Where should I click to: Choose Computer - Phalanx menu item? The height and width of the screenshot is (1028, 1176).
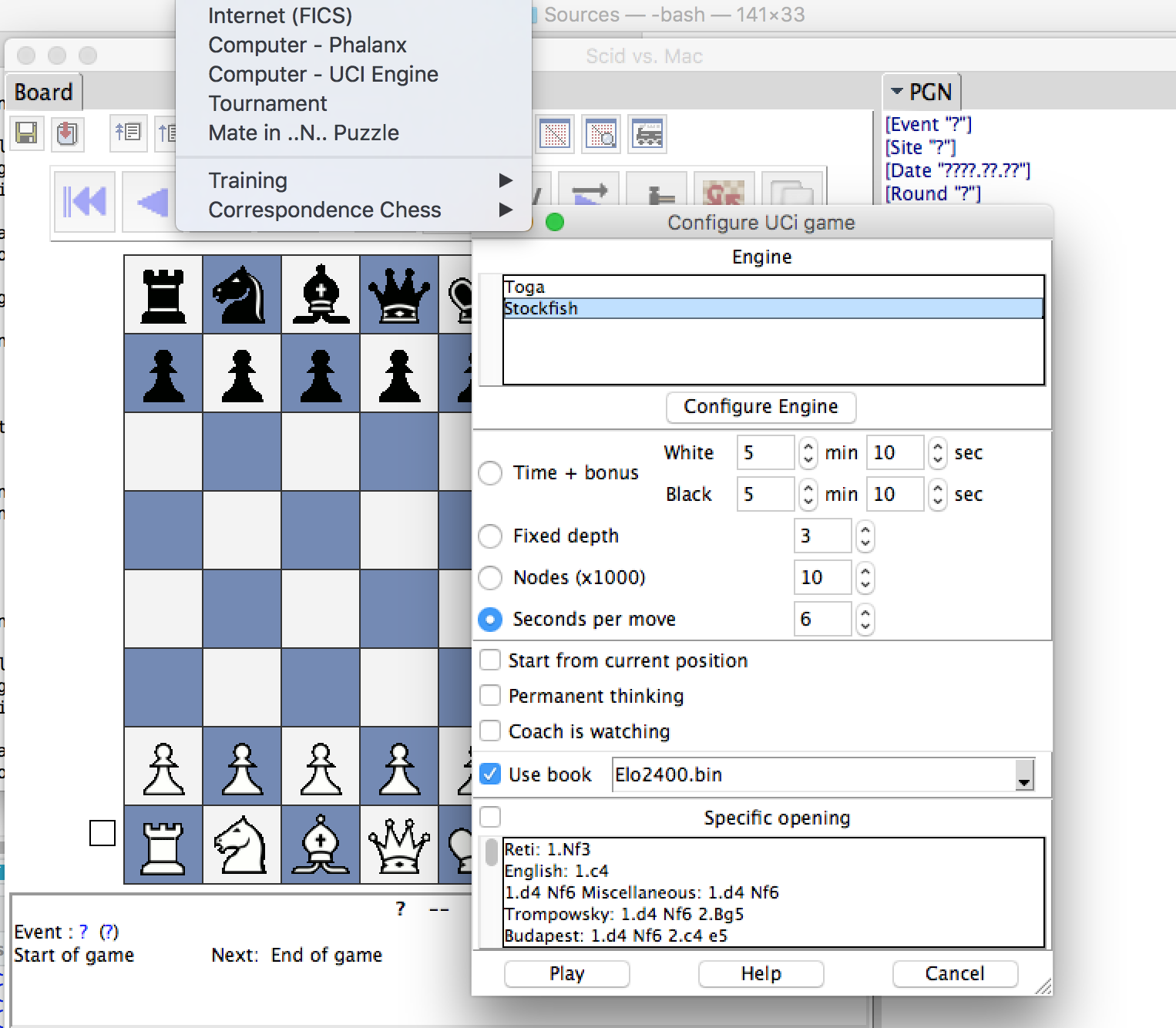[354, 45]
